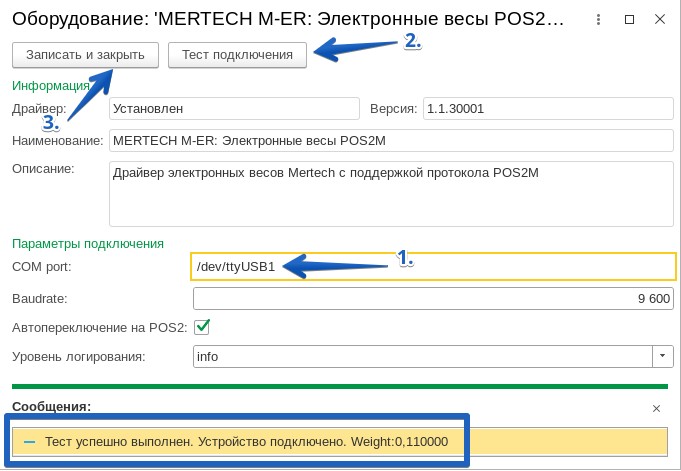Close the equipment dialog window
The width and height of the screenshot is (681, 471).
[659, 19]
